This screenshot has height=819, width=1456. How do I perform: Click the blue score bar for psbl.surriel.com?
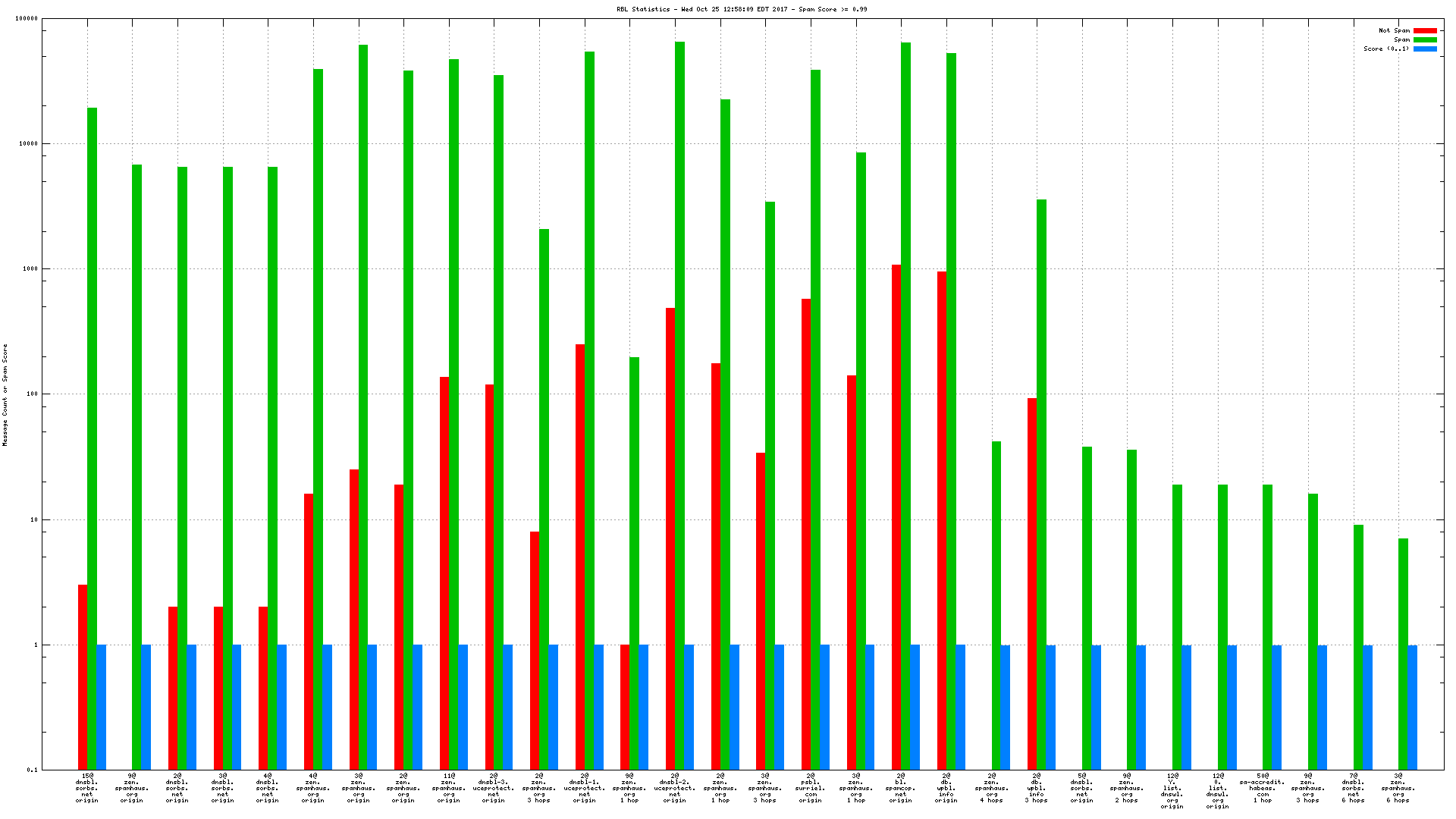tap(824, 707)
